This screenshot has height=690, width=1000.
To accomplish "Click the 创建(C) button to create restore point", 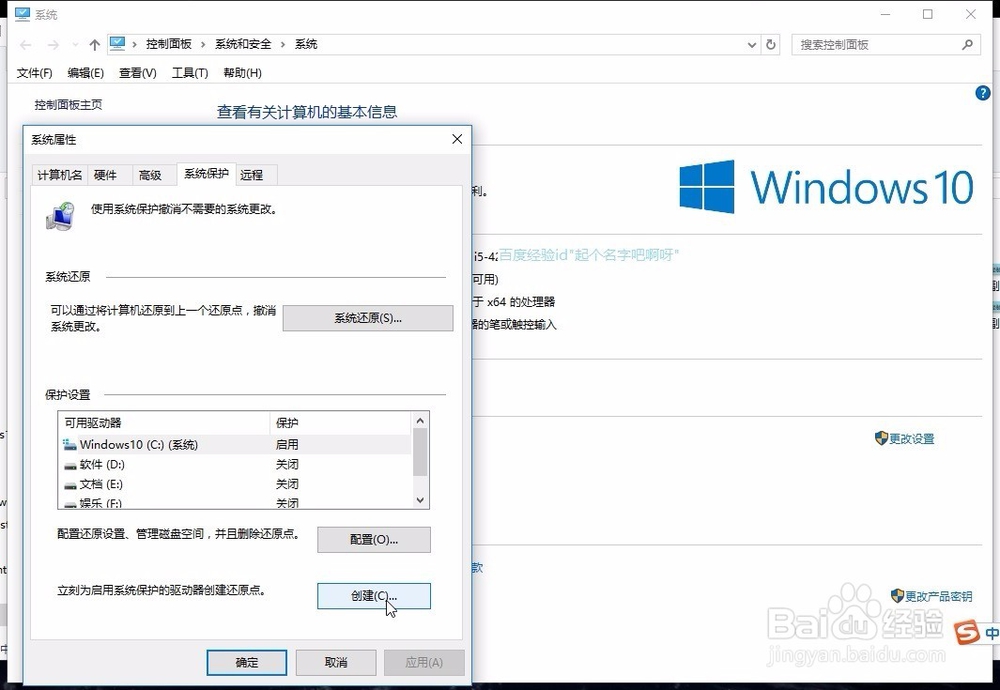I will coord(373,596).
